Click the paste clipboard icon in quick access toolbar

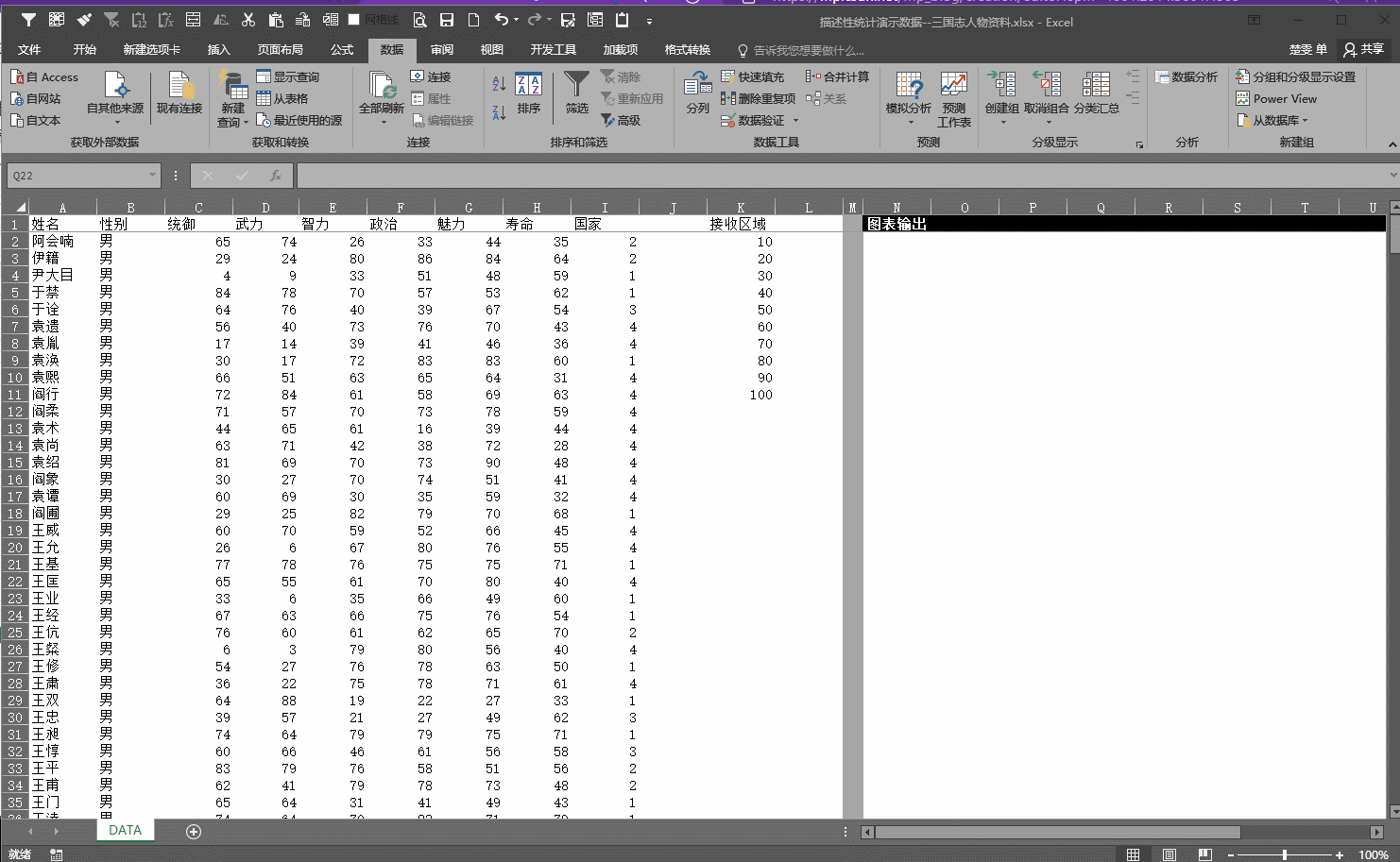(x=276, y=20)
